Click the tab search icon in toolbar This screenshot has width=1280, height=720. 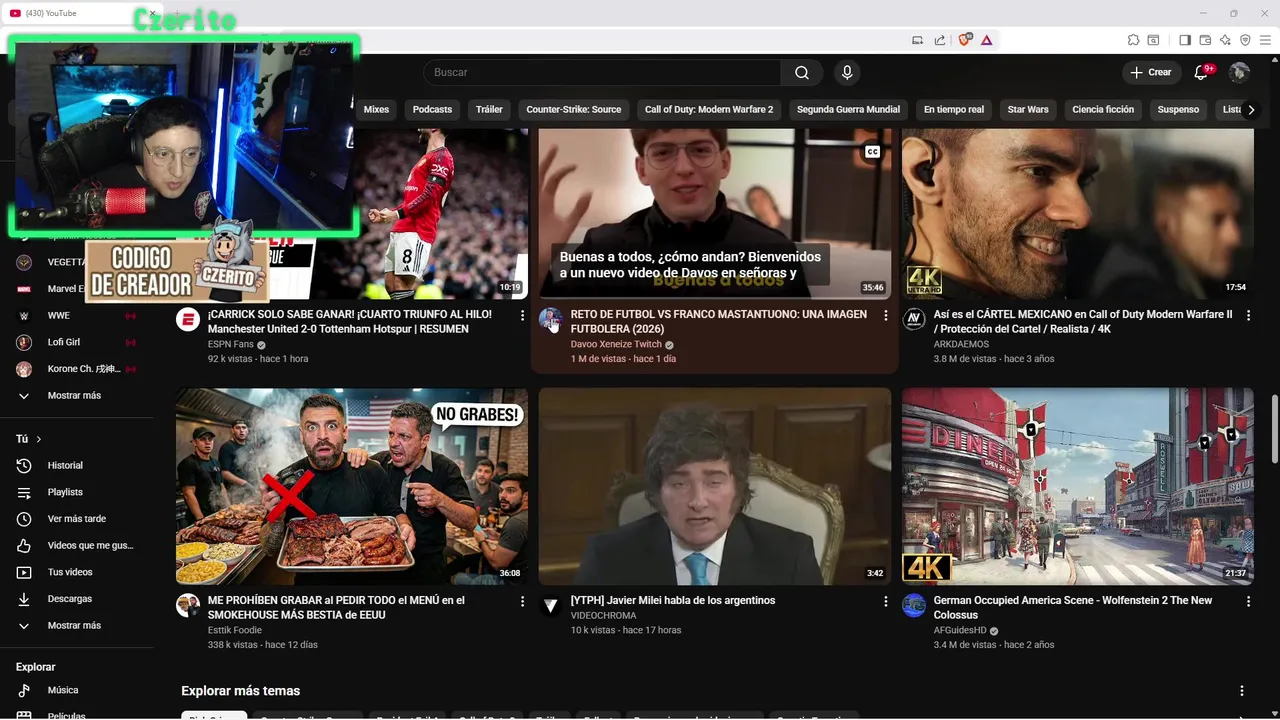[x=1153, y=40]
